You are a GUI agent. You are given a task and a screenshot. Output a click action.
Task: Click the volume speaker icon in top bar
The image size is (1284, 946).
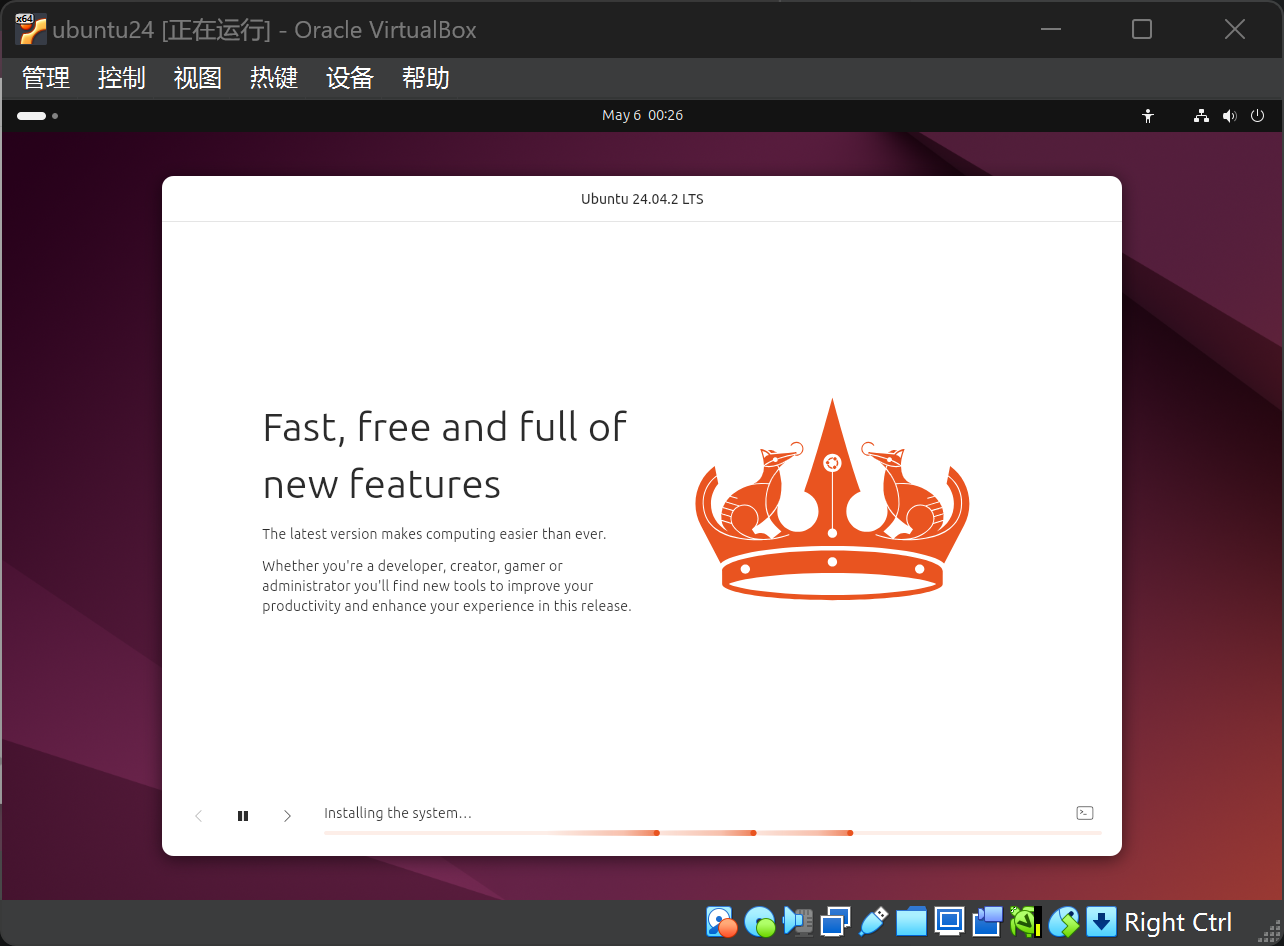[1229, 116]
